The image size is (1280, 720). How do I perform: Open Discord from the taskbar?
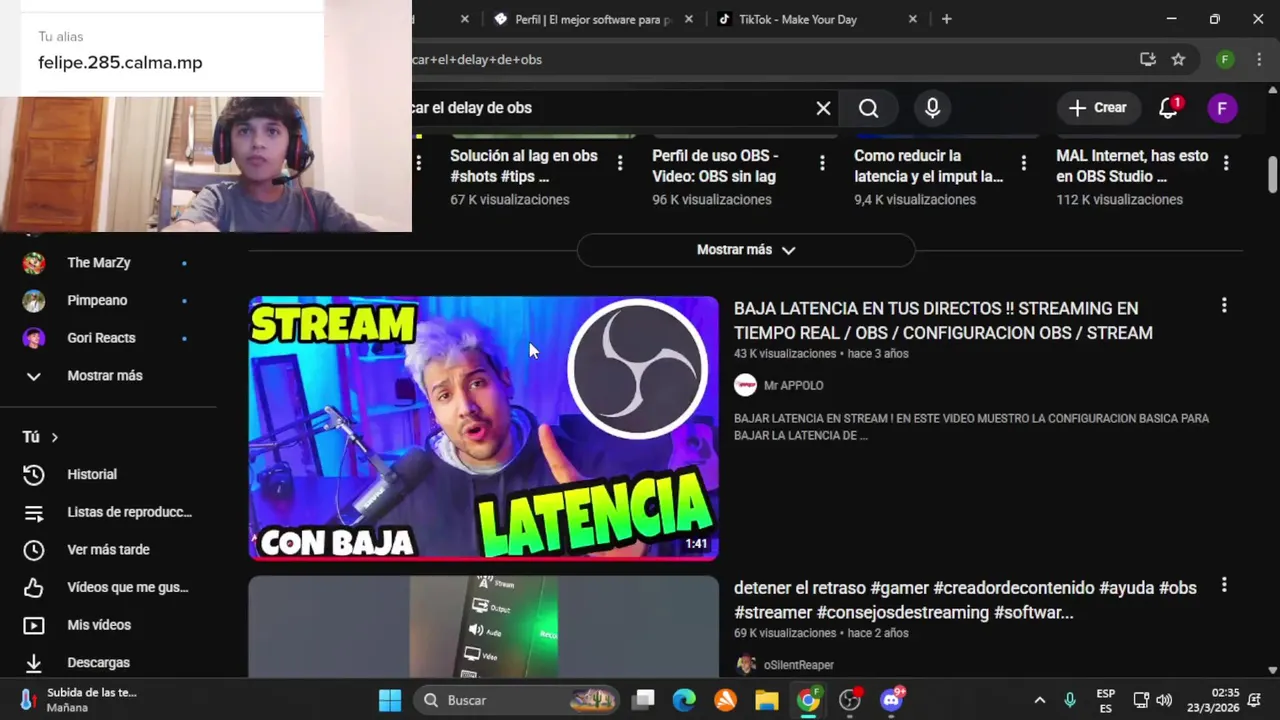[891, 700]
